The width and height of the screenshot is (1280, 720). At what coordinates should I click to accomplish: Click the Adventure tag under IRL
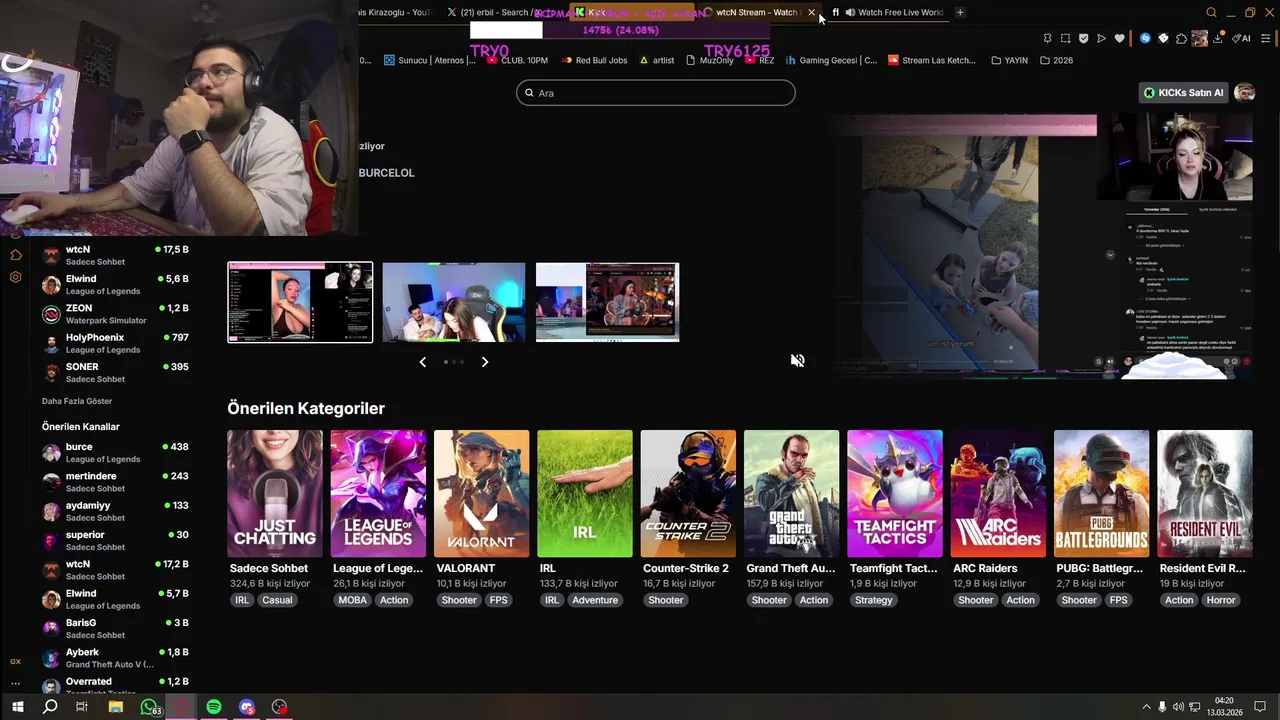coord(595,600)
